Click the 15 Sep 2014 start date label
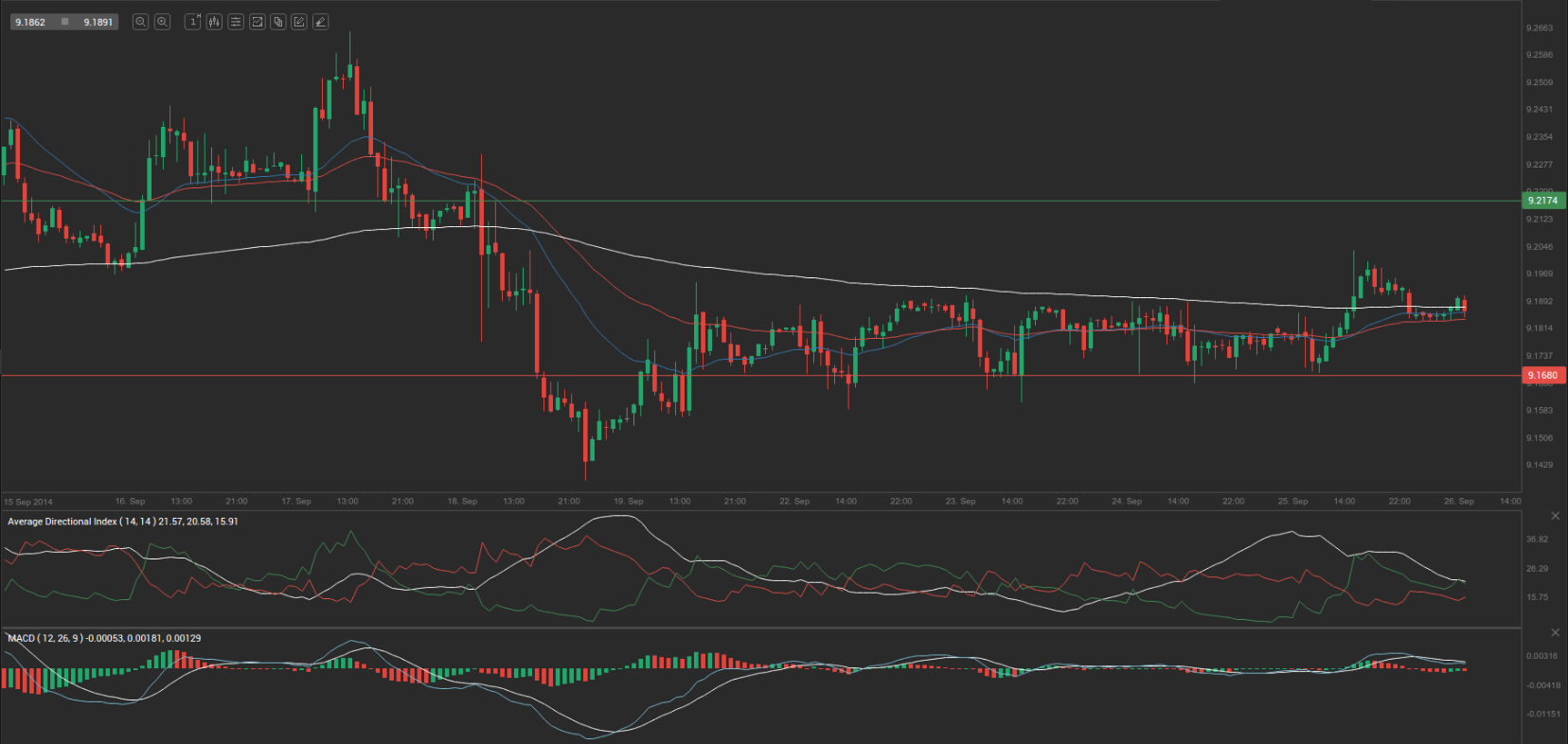The height and width of the screenshot is (744, 1568). pos(28,502)
